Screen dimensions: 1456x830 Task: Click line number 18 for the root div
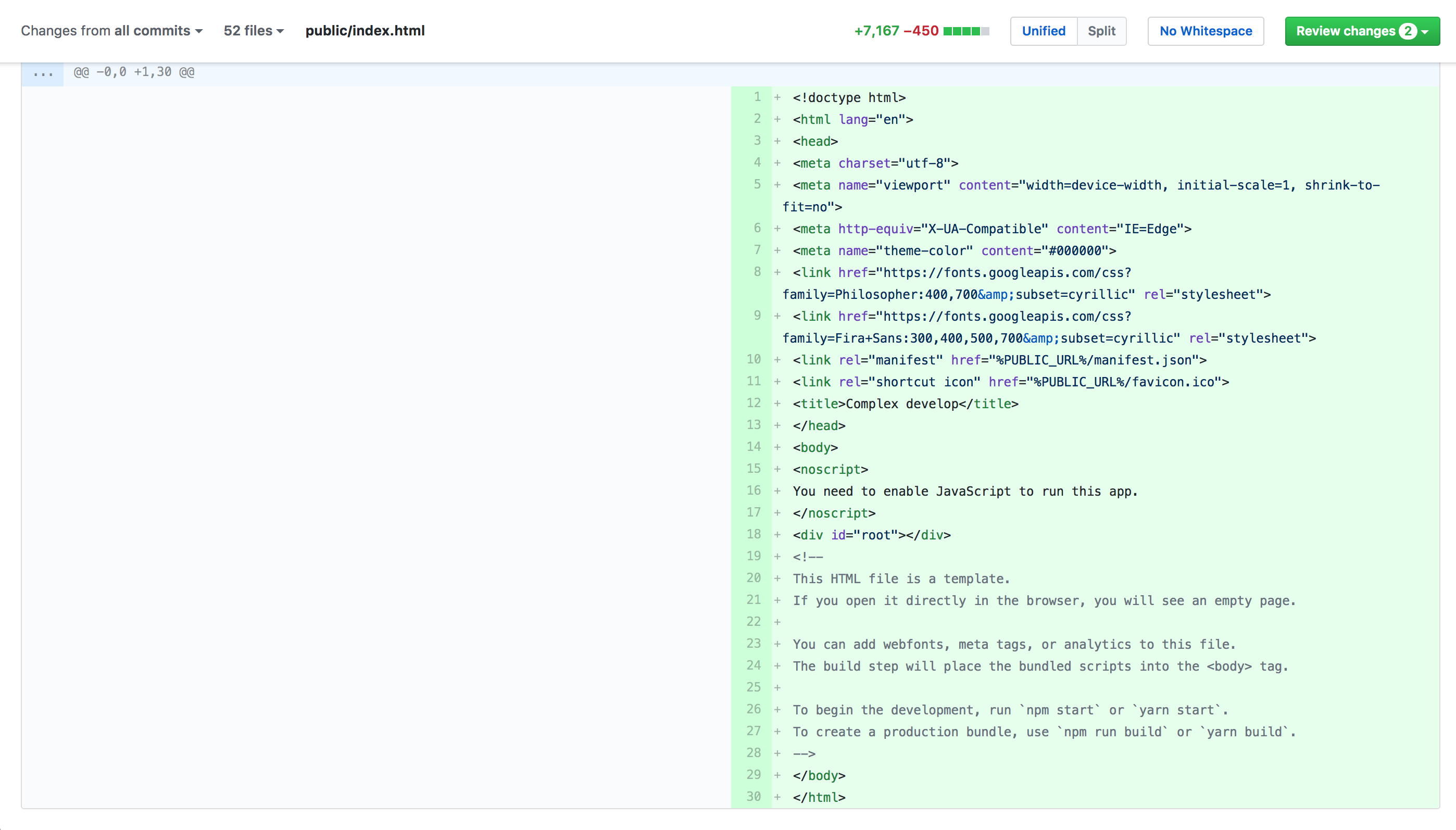(753, 534)
